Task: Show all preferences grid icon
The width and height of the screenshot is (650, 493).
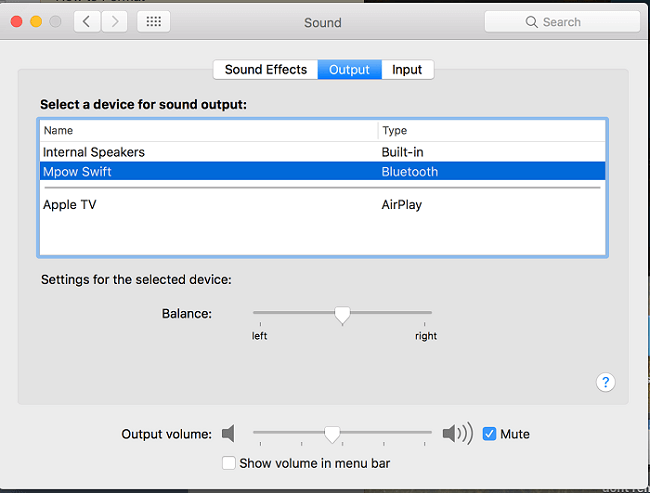Action: (x=154, y=22)
